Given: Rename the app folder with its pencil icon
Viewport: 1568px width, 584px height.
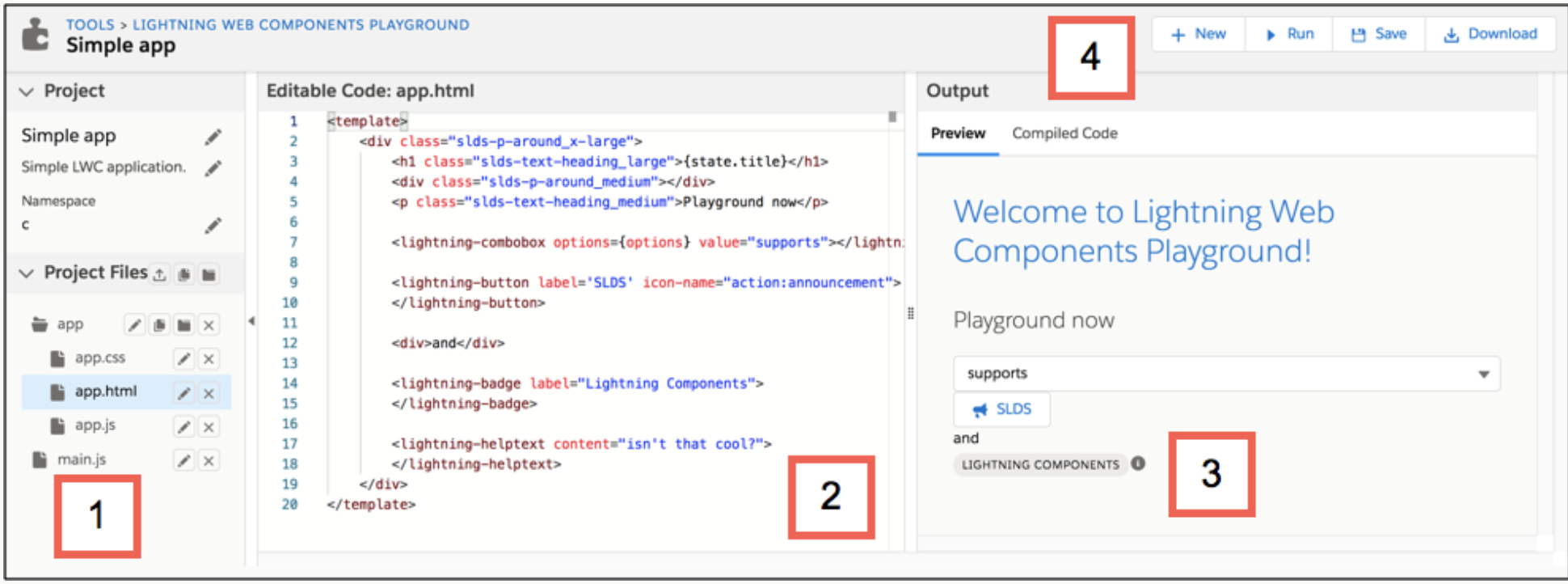Looking at the screenshot, I should [x=135, y=325].
